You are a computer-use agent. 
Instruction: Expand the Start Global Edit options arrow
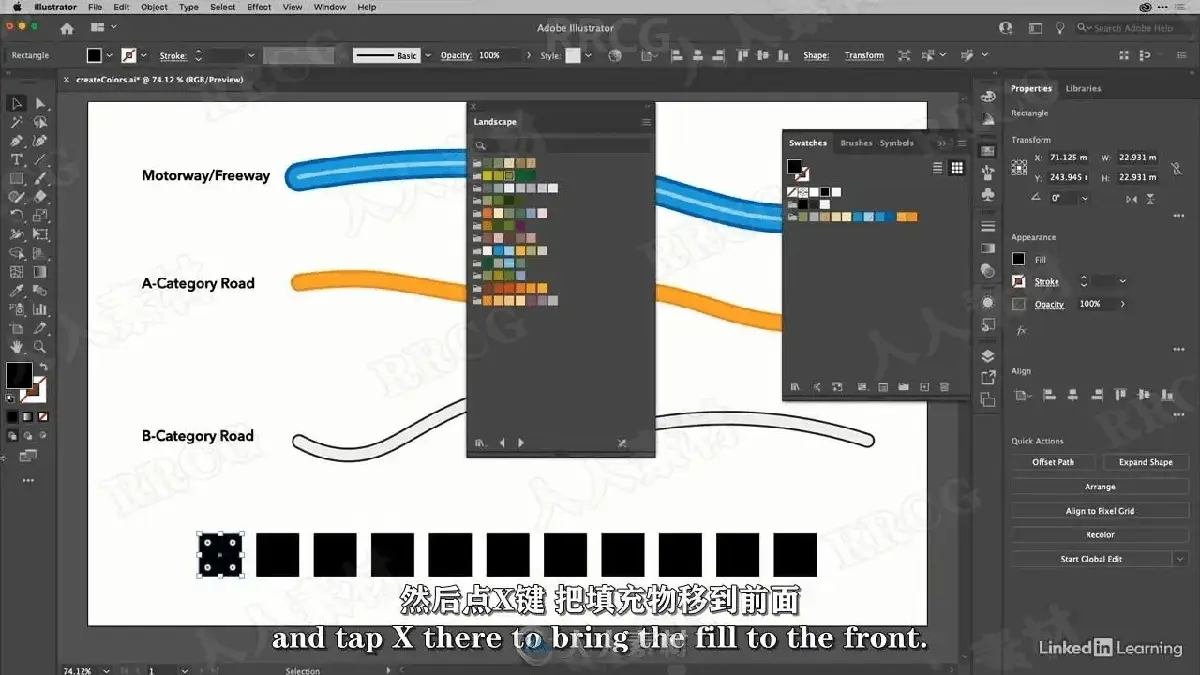tap(1180, 559)
